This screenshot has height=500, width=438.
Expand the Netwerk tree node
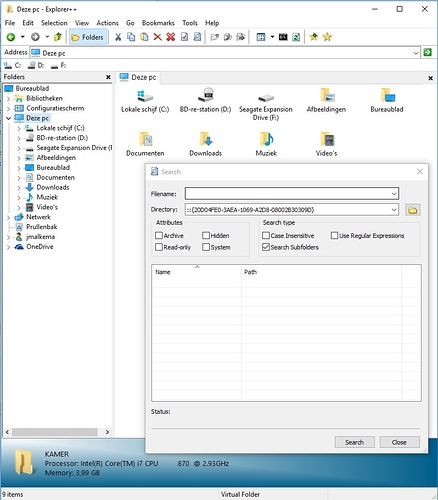coord(8,217)
